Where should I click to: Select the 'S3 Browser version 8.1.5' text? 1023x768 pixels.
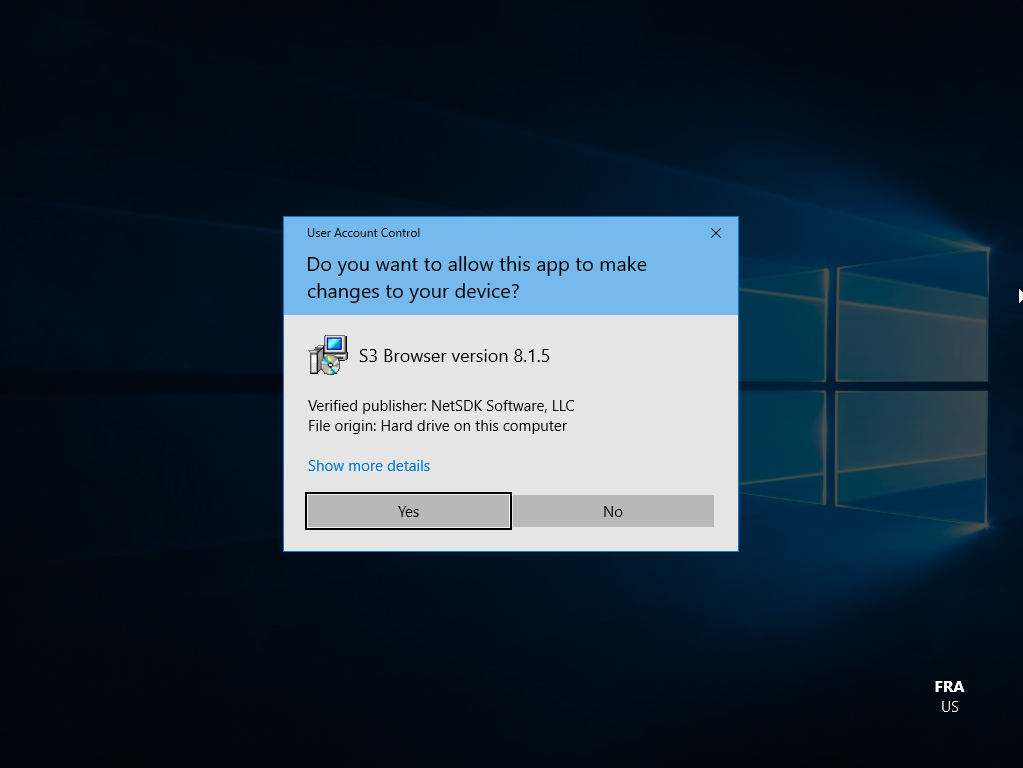point(454,356)
